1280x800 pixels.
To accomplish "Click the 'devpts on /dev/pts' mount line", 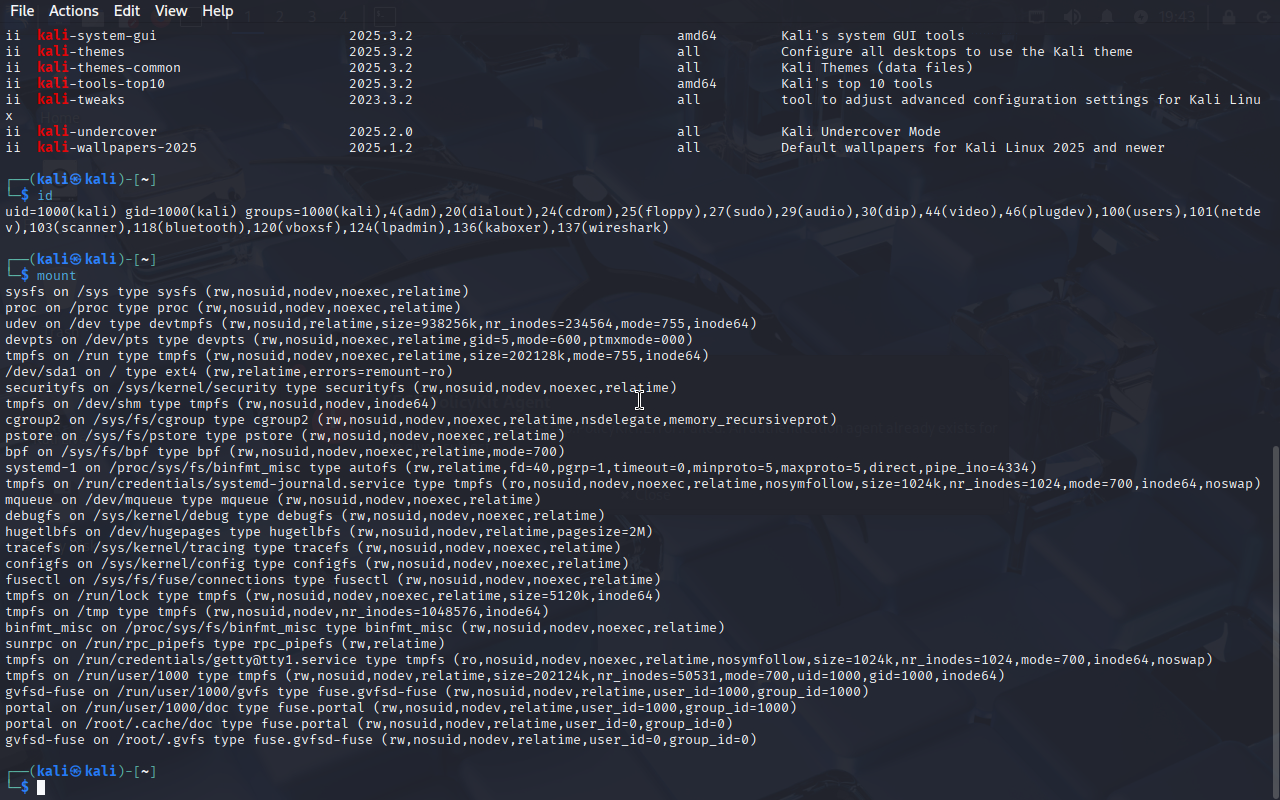I will (x=349, y=339).
